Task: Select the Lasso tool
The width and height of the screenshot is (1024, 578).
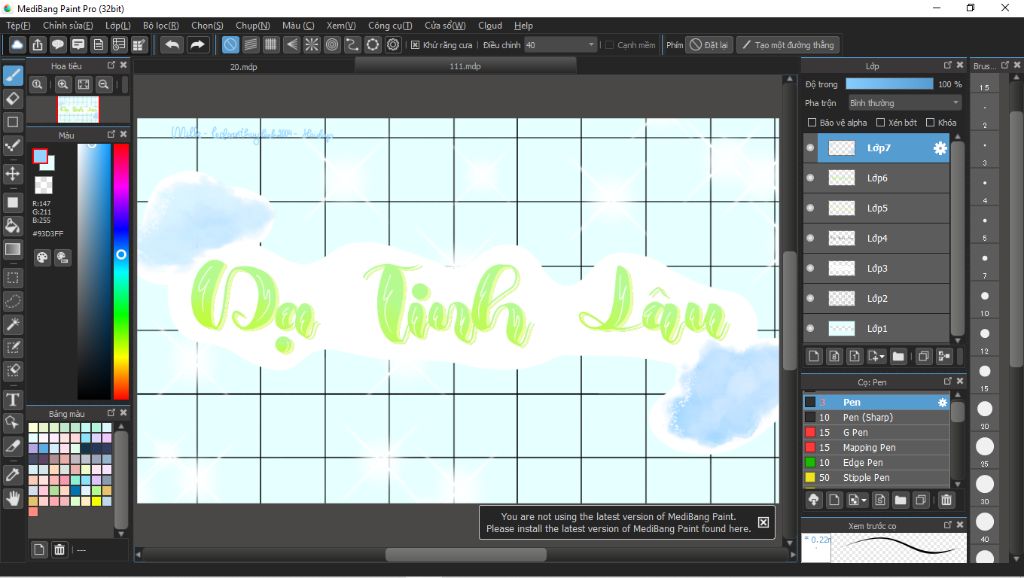Action: pos(12,301)
